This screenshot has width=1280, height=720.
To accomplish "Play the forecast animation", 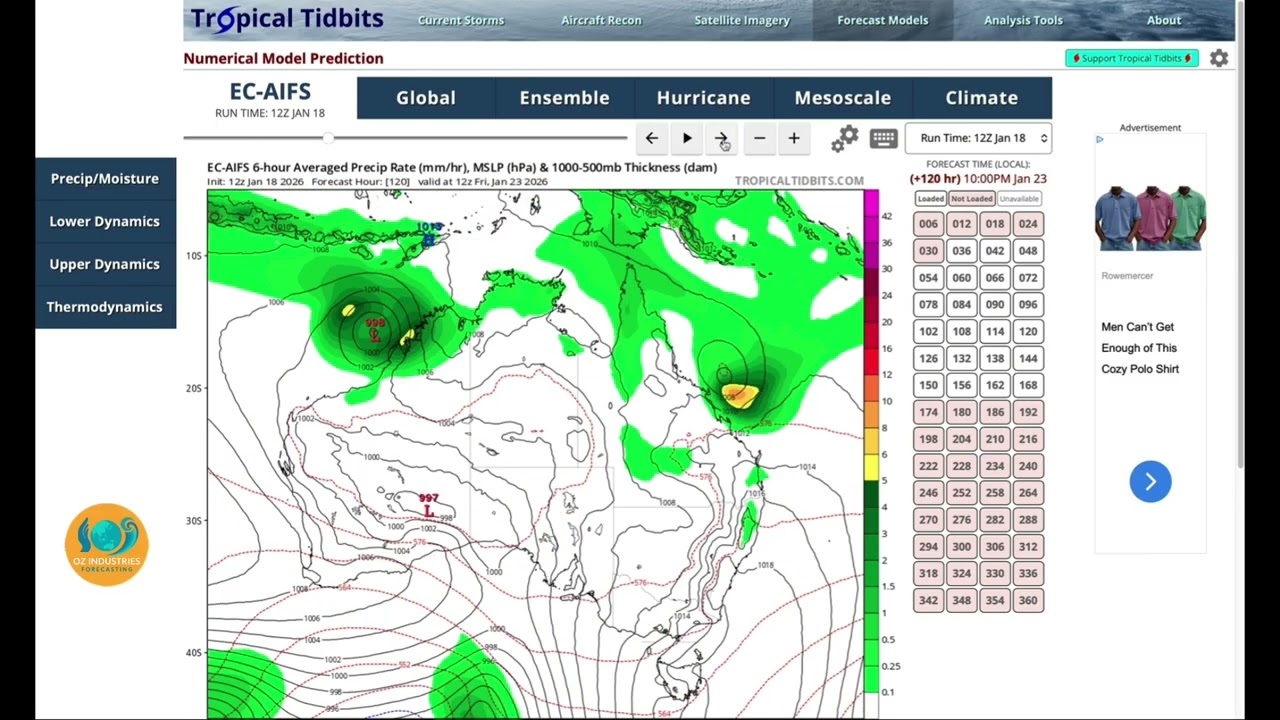I will (687, 138).
